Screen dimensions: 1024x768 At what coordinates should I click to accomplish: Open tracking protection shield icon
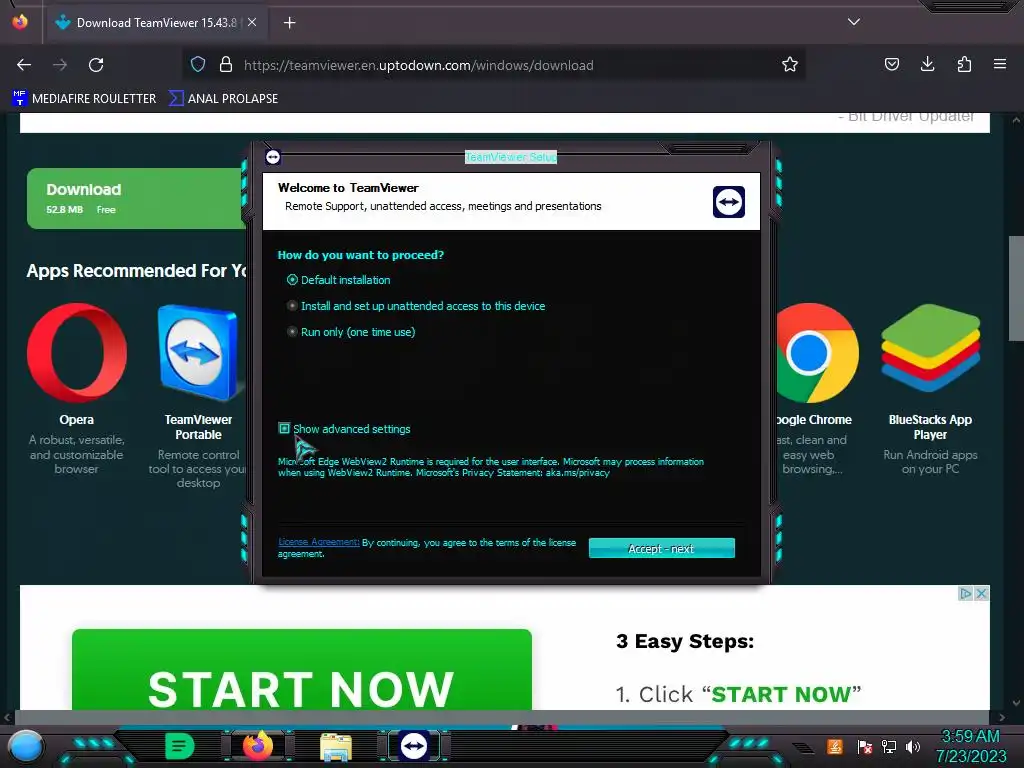pyautogui.click(x=198, y=65)
